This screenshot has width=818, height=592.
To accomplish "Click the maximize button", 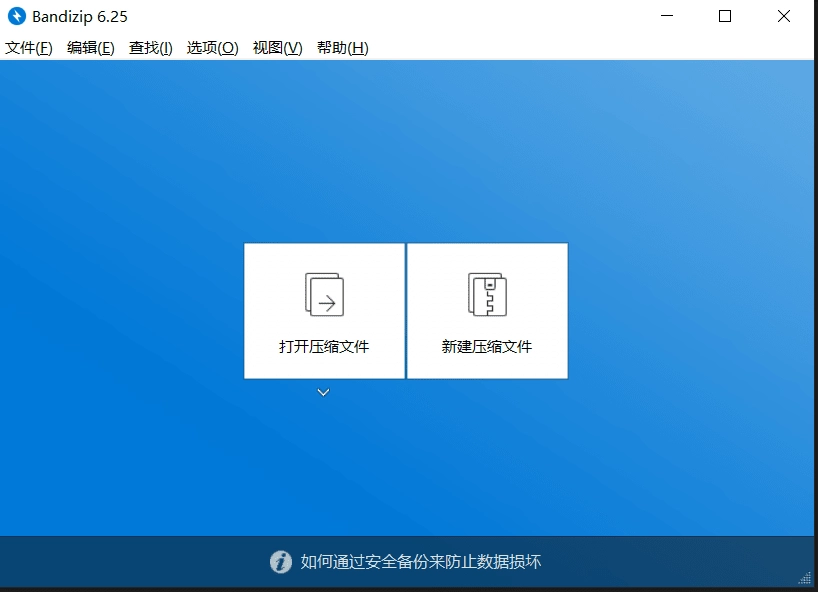I will (x=724, y=16).
